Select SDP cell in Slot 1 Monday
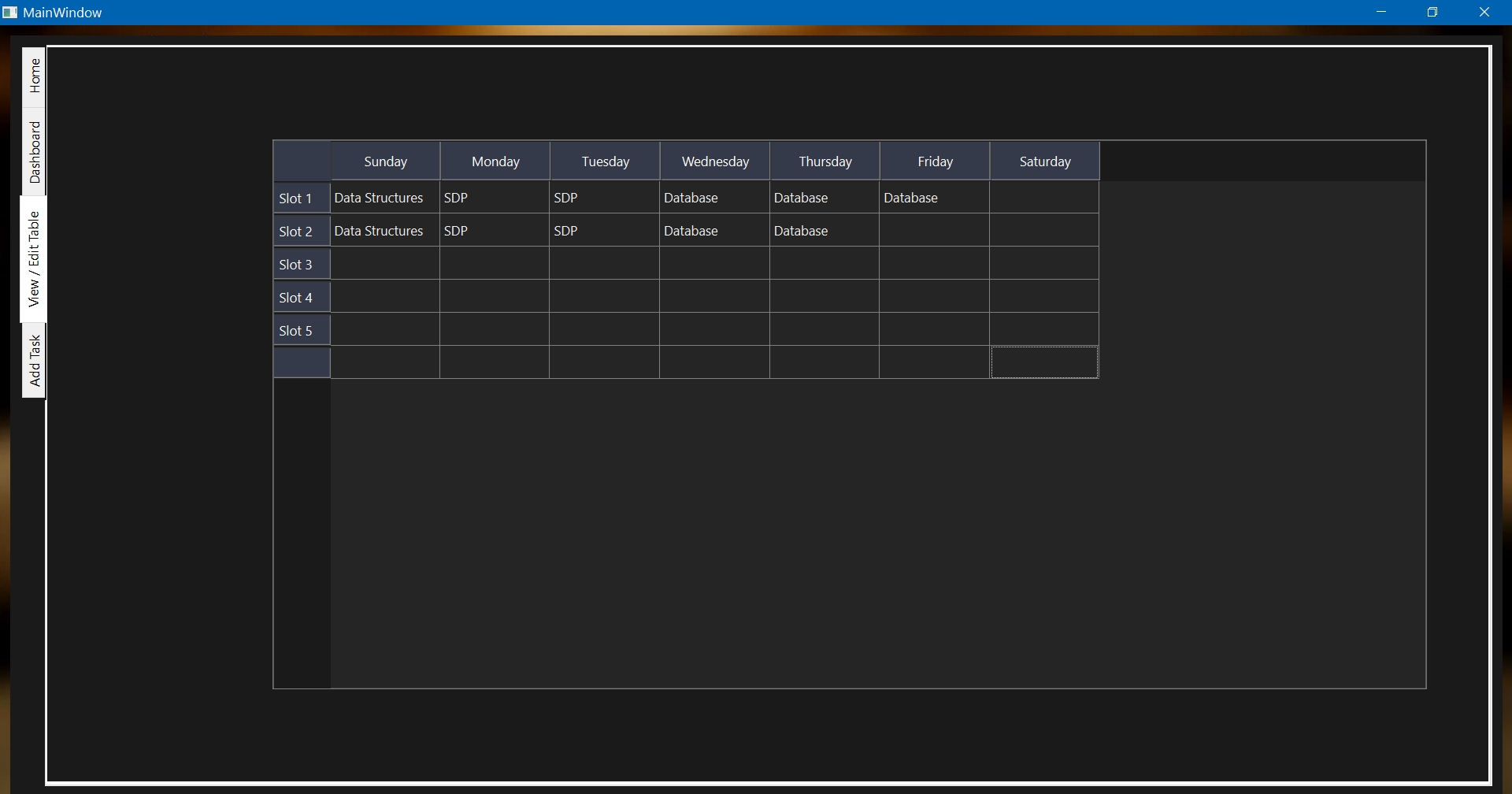 click(x=495, y=198)
